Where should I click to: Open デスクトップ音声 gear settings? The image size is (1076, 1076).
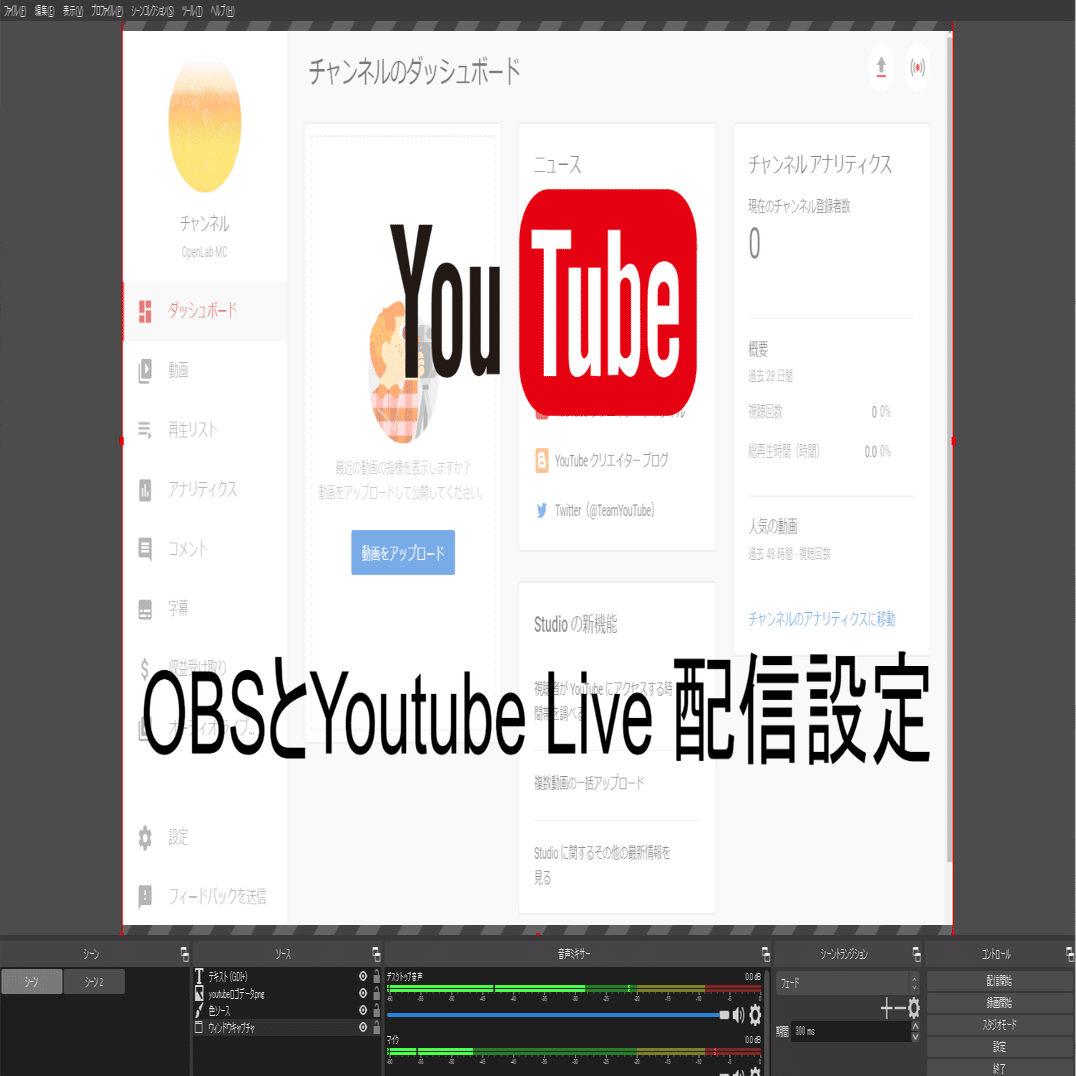tap(755, 1015)
